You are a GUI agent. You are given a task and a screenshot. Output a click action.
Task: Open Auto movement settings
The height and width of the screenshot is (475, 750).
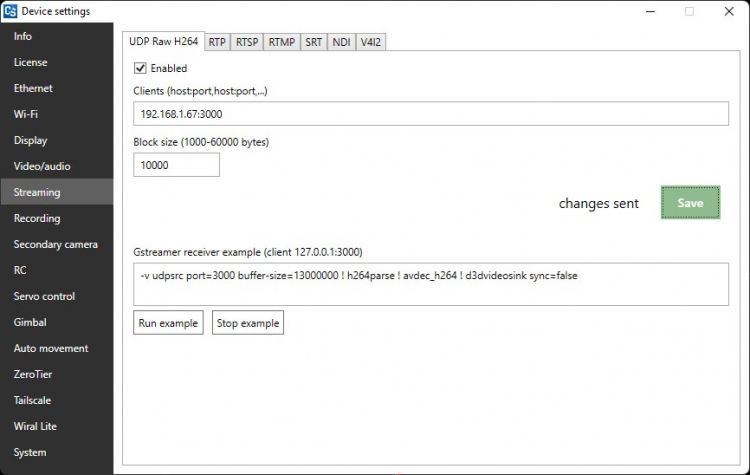[57, 348]
